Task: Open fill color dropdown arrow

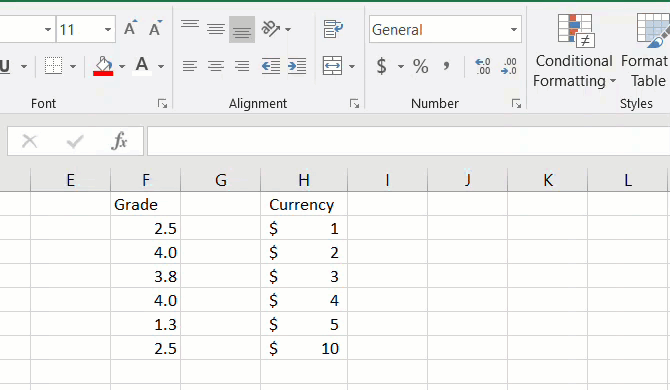Action: pos(122,66)
